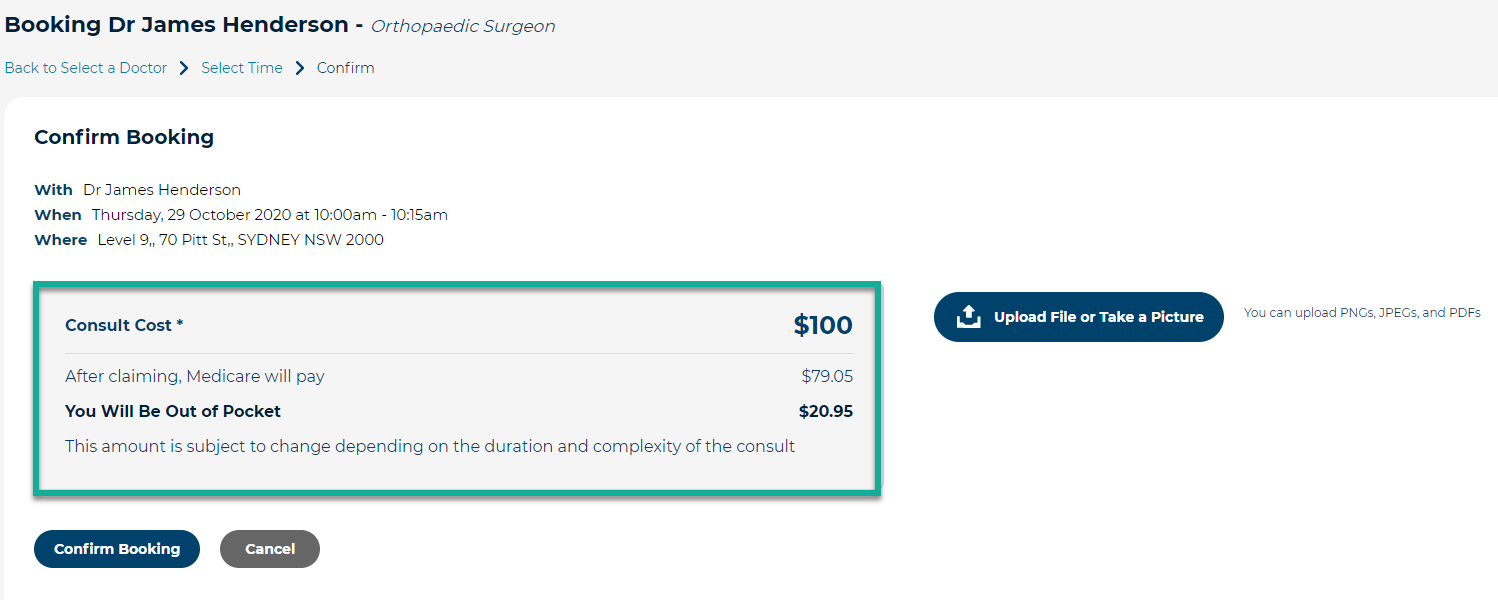Screen dimensions: 1498x600
Task: Click the chevron before the Confirm step
Action: [297, 67]
